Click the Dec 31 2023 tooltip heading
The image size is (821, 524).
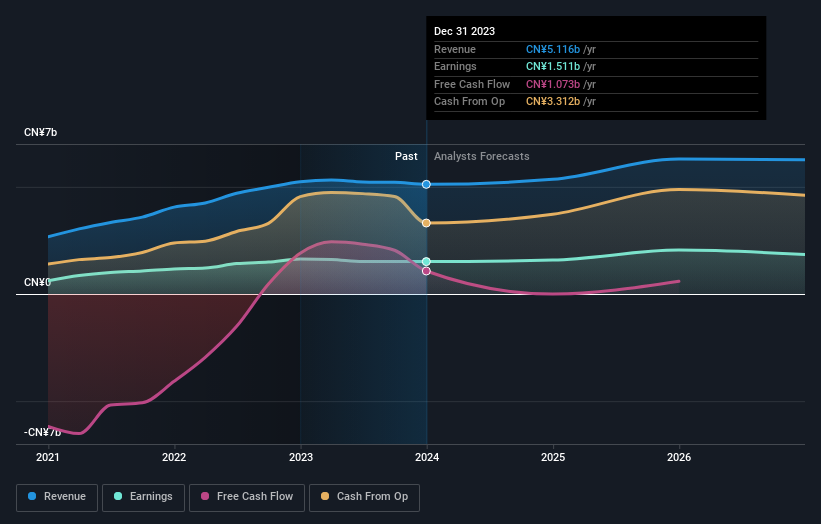coord(464,31)
